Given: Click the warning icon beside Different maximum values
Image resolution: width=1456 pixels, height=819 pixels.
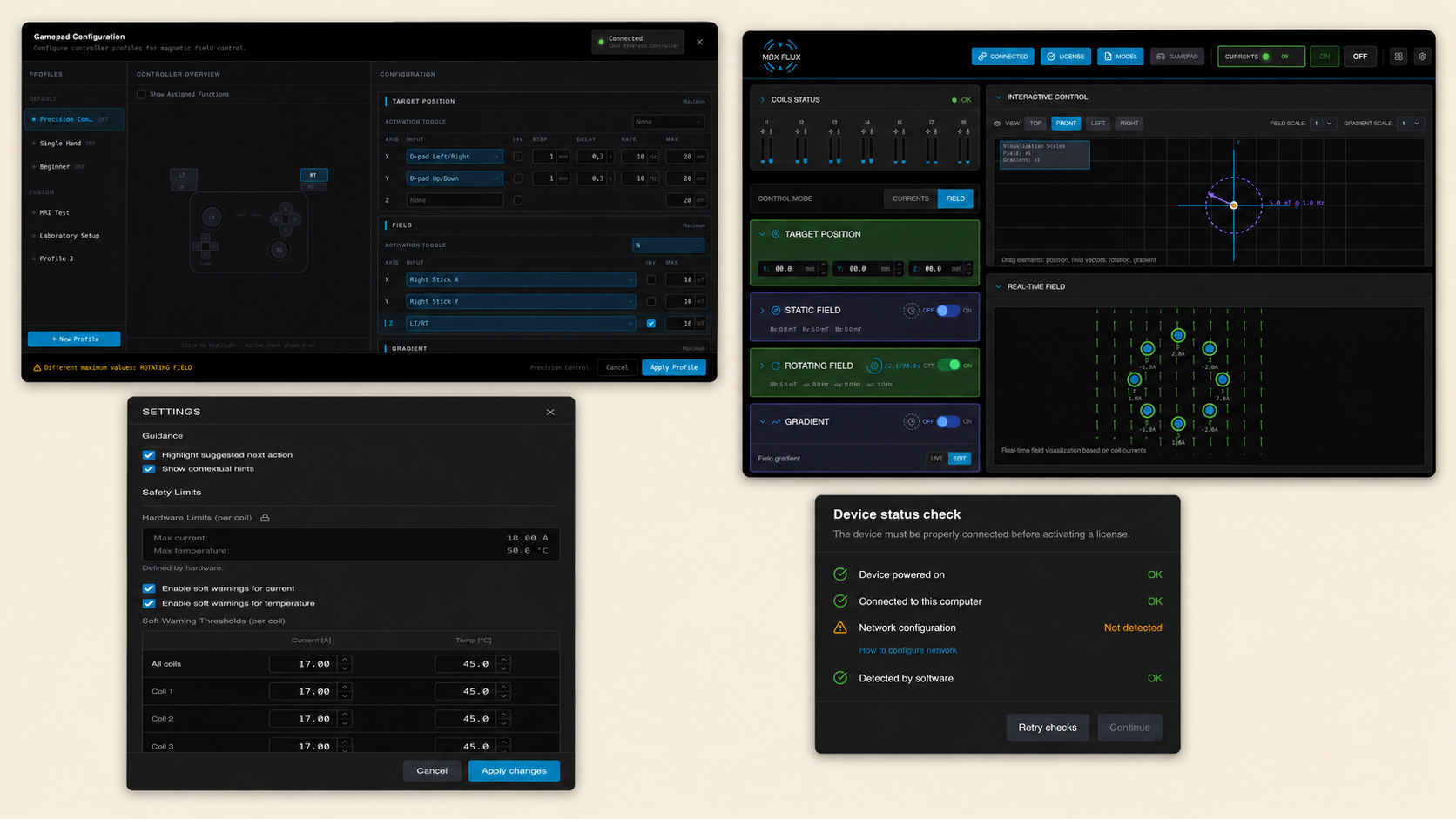Looking at the screenshot, I should pyautogui.click(x=37, y=367).
